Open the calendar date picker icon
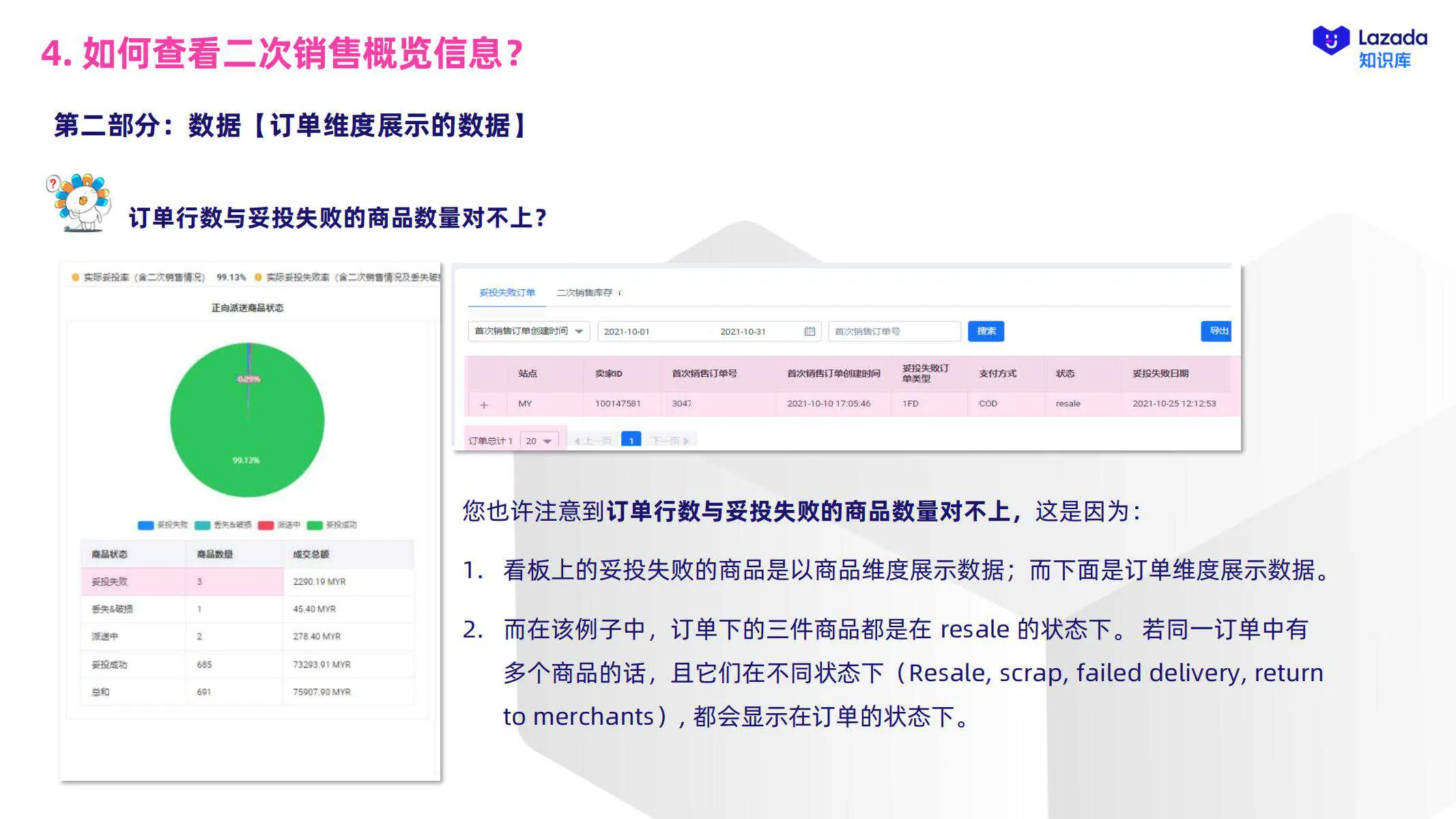This screenshot has width=1456, height=819. click(x=810, y=331)
